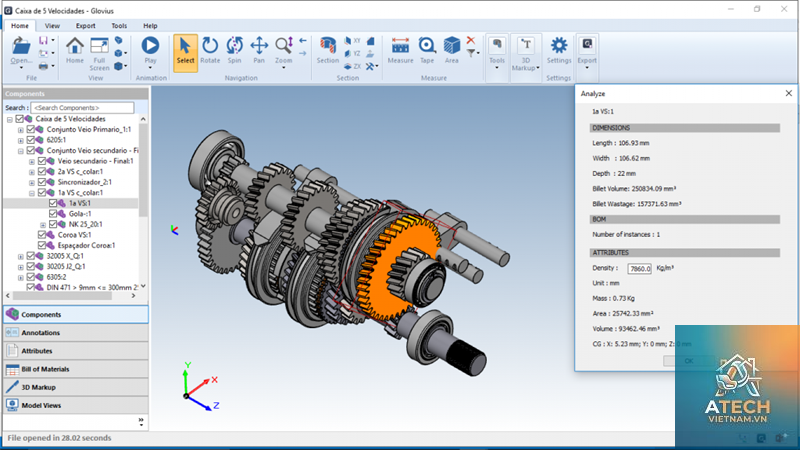Click the Zoom magnifier tool

click(x=282, y=45)
